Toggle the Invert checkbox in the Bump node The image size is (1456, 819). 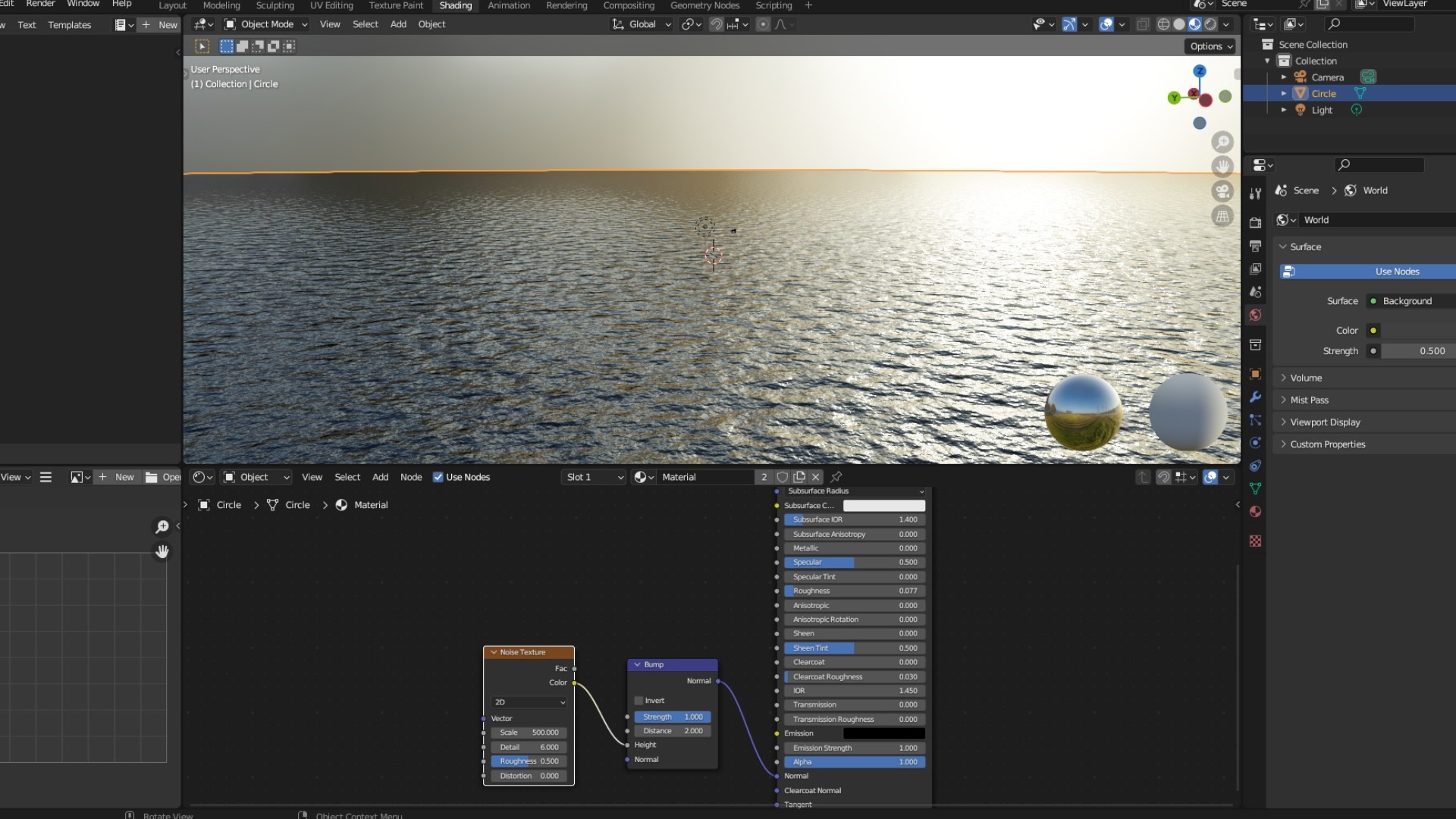pyautogui.click(x=639, y=701)
